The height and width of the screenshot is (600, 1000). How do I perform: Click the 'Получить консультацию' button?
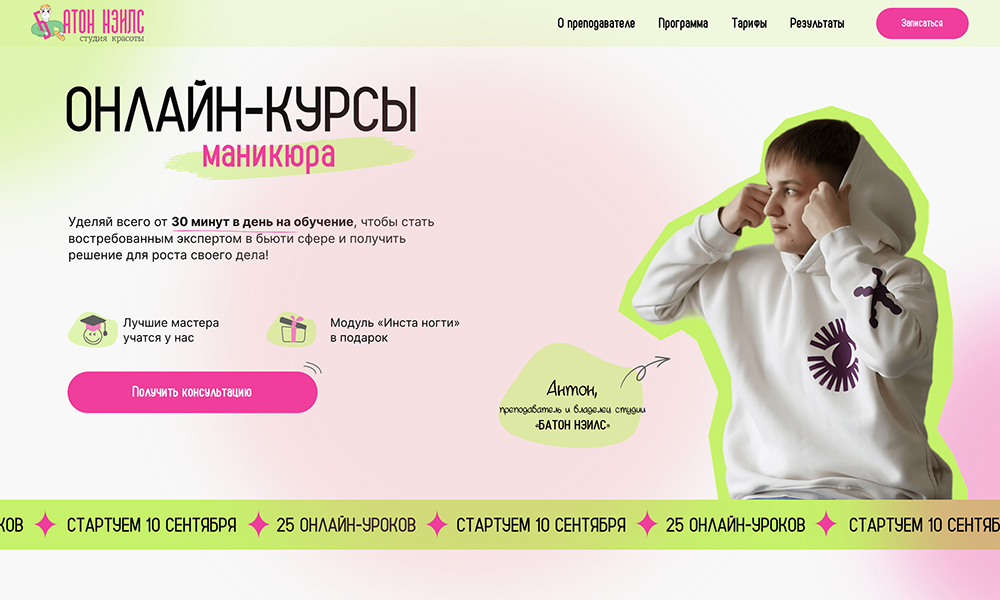pyautogui.click(x=192, y=392)
